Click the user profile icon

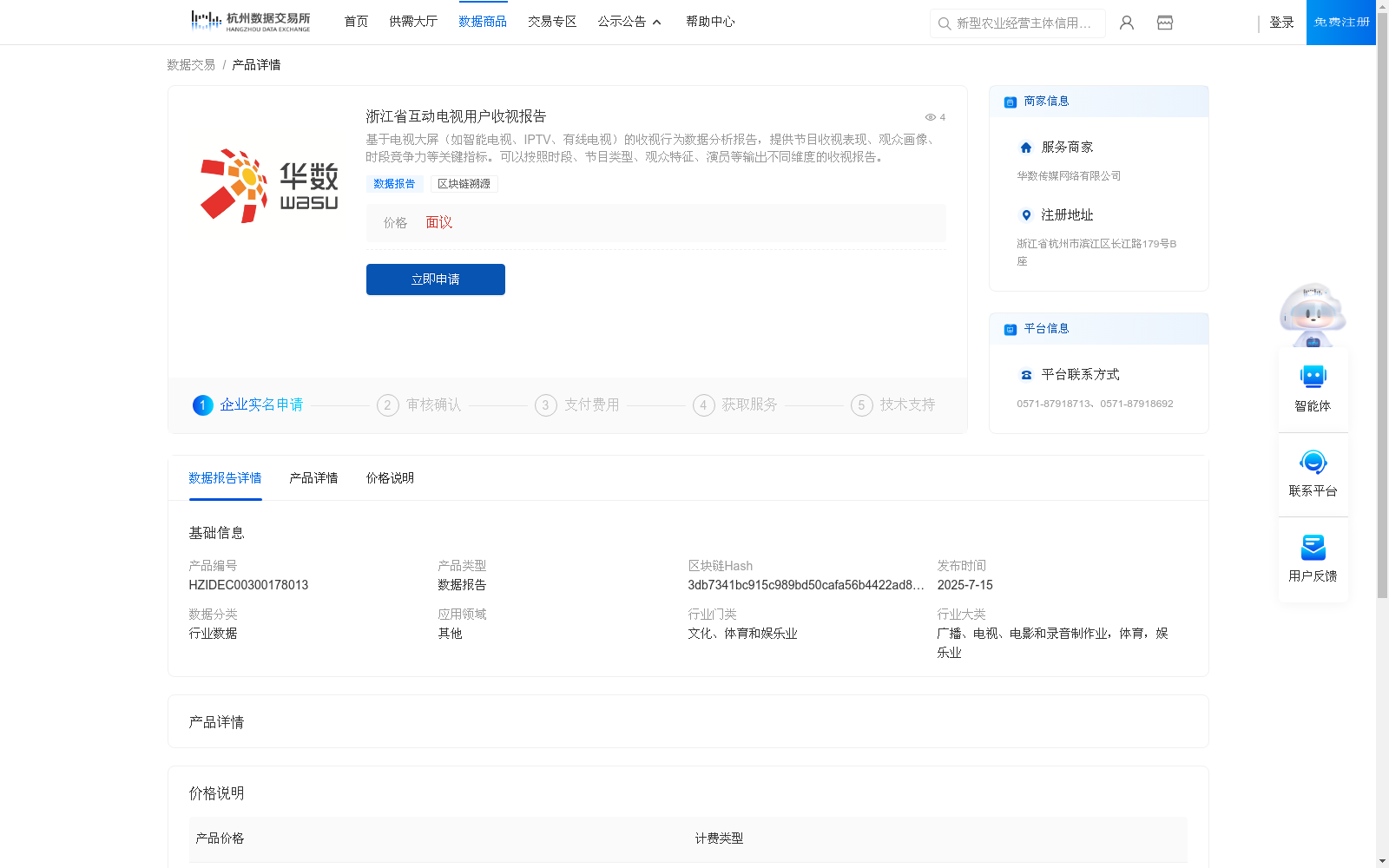coord(1126,23)
